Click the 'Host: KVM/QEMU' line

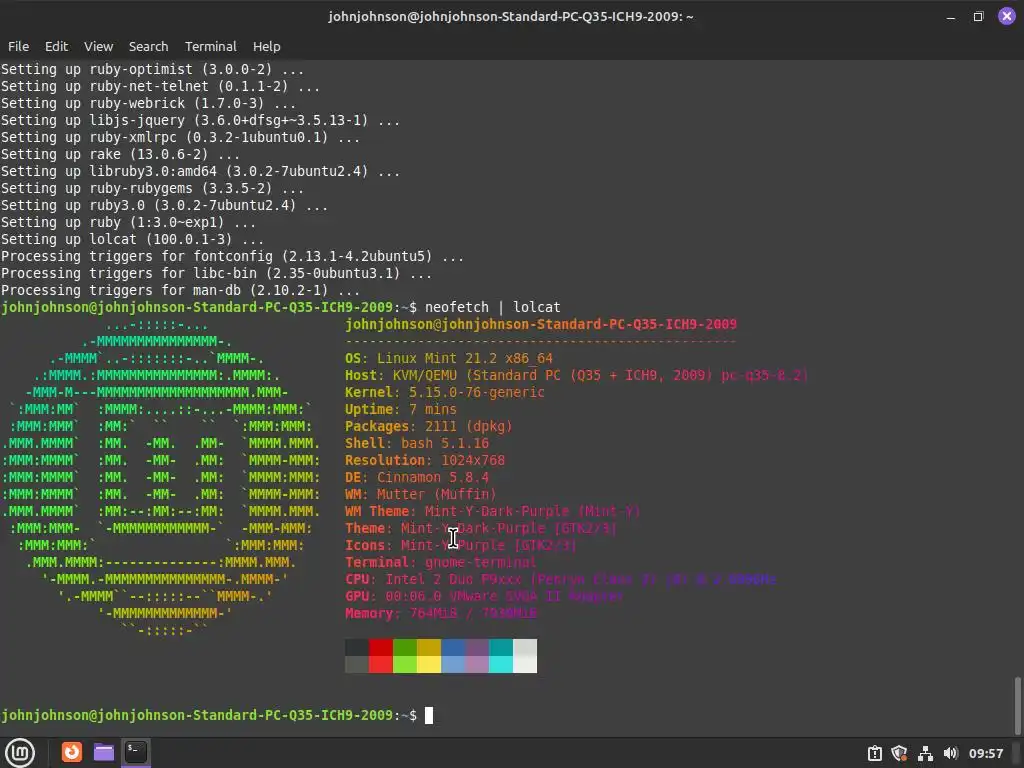pos(577,375)
